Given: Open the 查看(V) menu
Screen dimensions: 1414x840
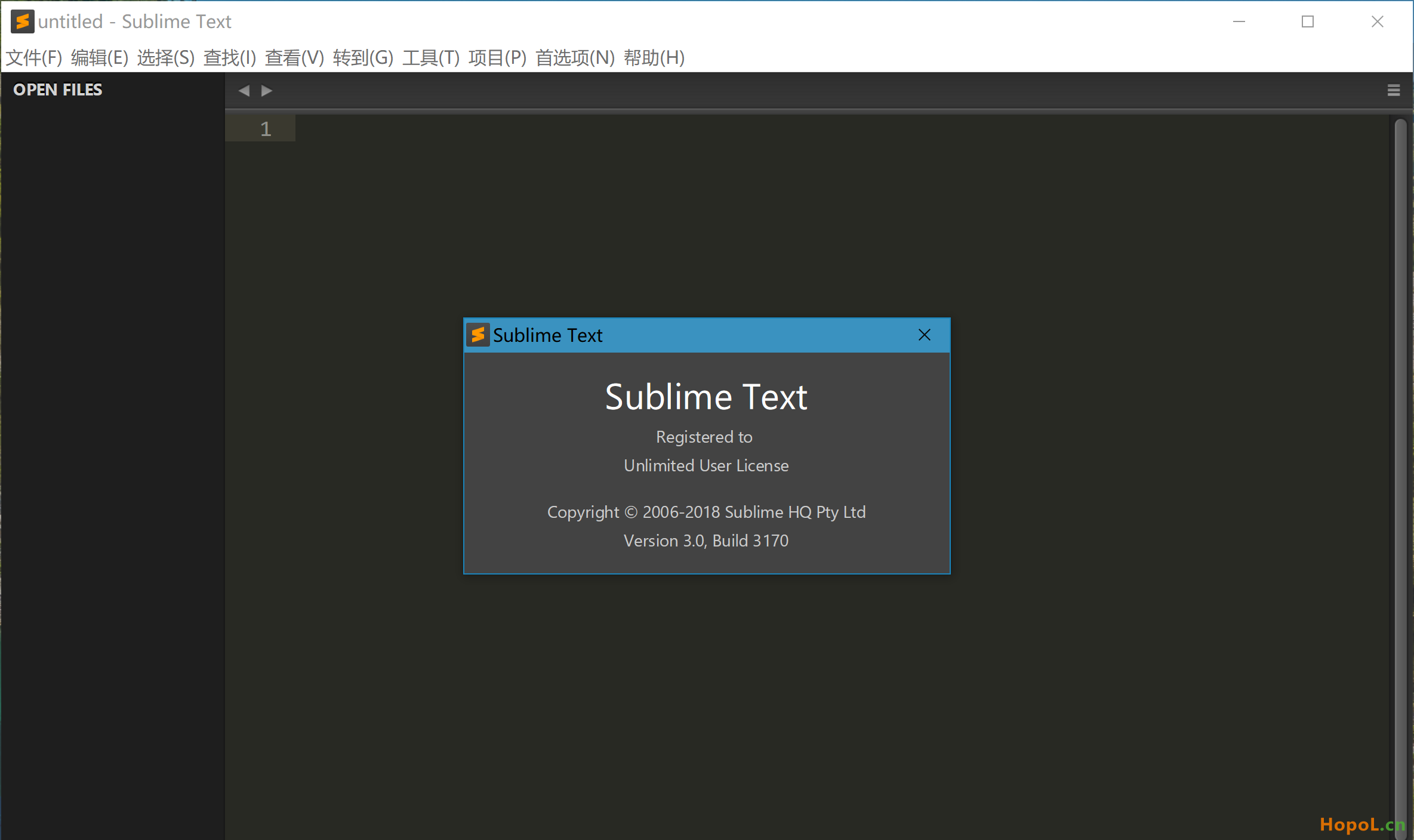Looking at the screenshot, I should pos(294,58).
